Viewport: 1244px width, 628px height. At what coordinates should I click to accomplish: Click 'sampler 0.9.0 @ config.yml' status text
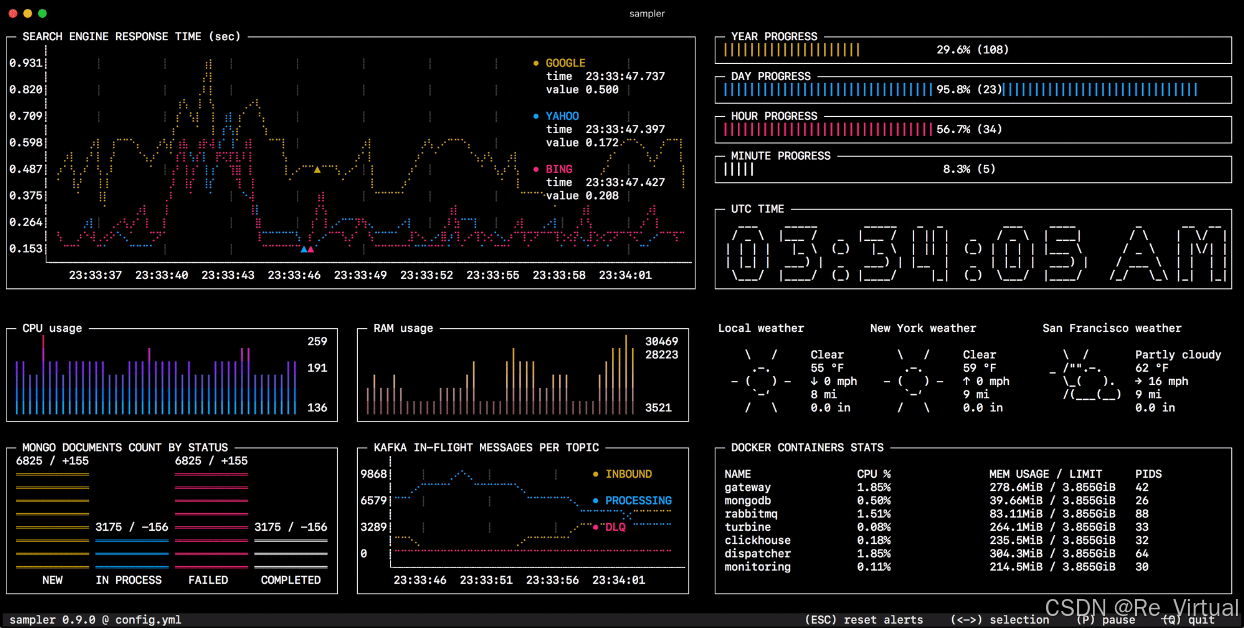click(95, 620)
